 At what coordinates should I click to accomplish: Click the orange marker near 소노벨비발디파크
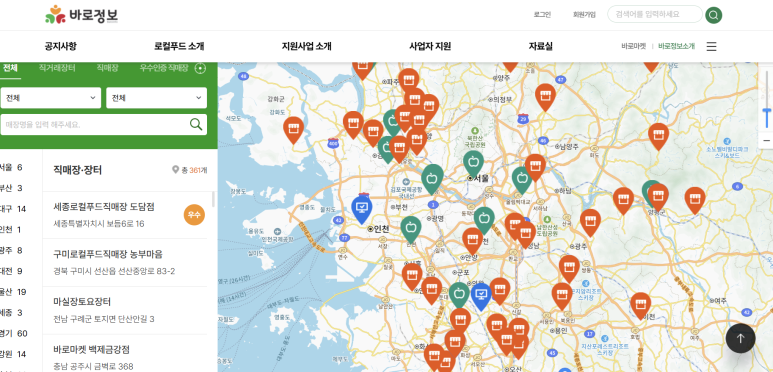[x=658, y=136]
